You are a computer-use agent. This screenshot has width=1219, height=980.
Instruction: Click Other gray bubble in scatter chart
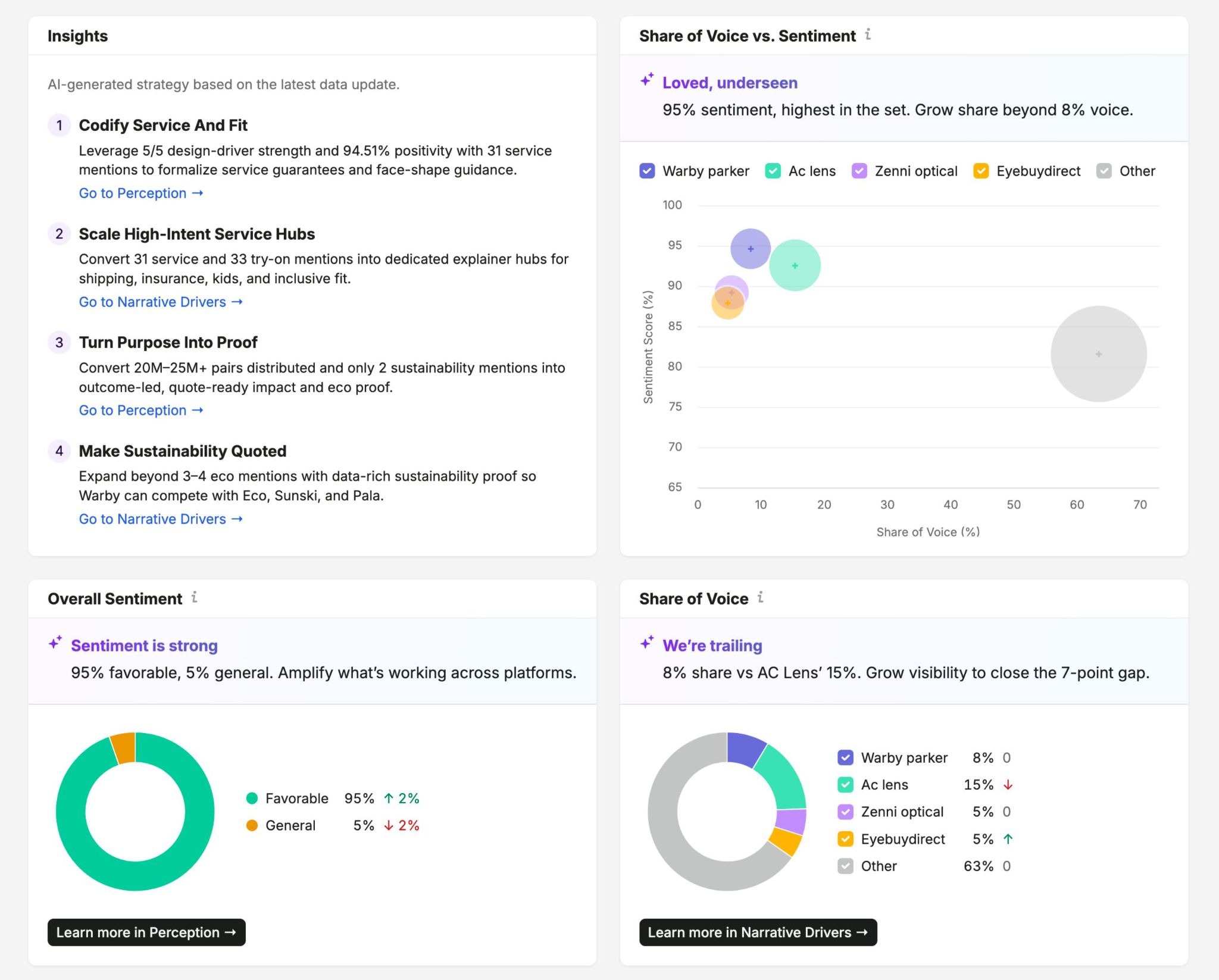pyautogui.click(x=1099, y=354)
